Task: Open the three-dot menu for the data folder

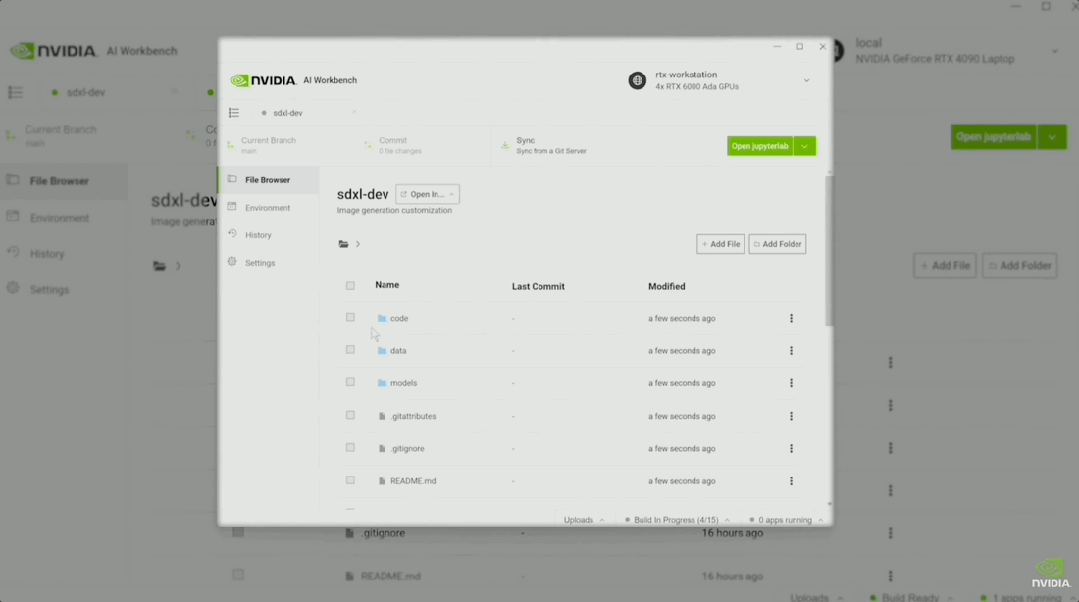Action: [x=791, y=351]
